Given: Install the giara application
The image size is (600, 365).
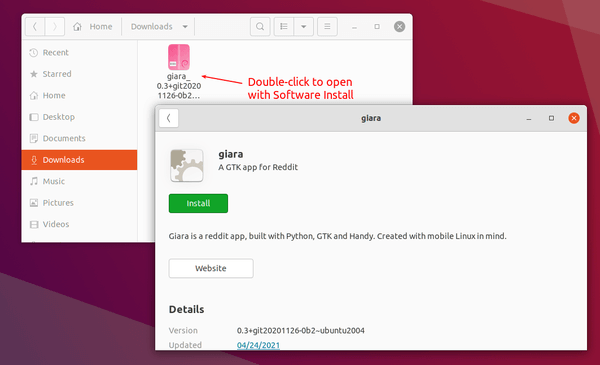Looking at the screenshot, I should coord(198,203).
